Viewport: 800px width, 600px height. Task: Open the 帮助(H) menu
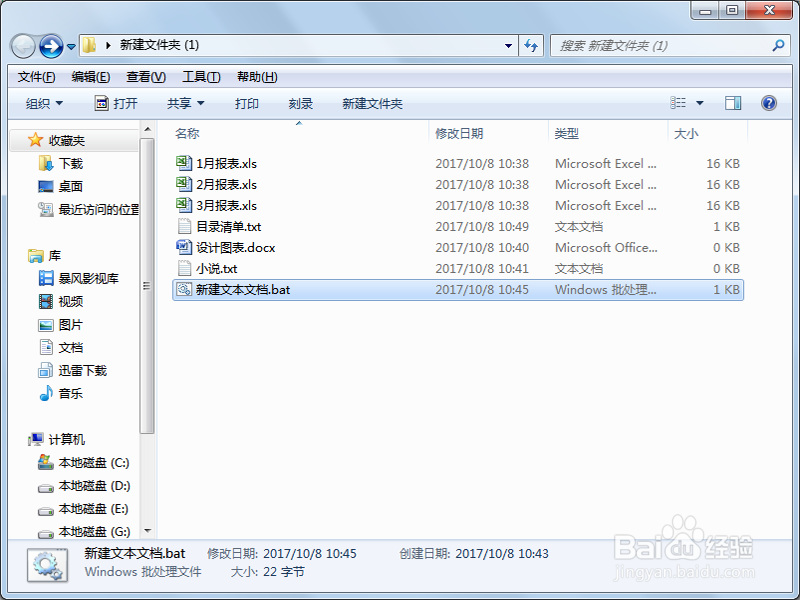[x=257, y=77]
